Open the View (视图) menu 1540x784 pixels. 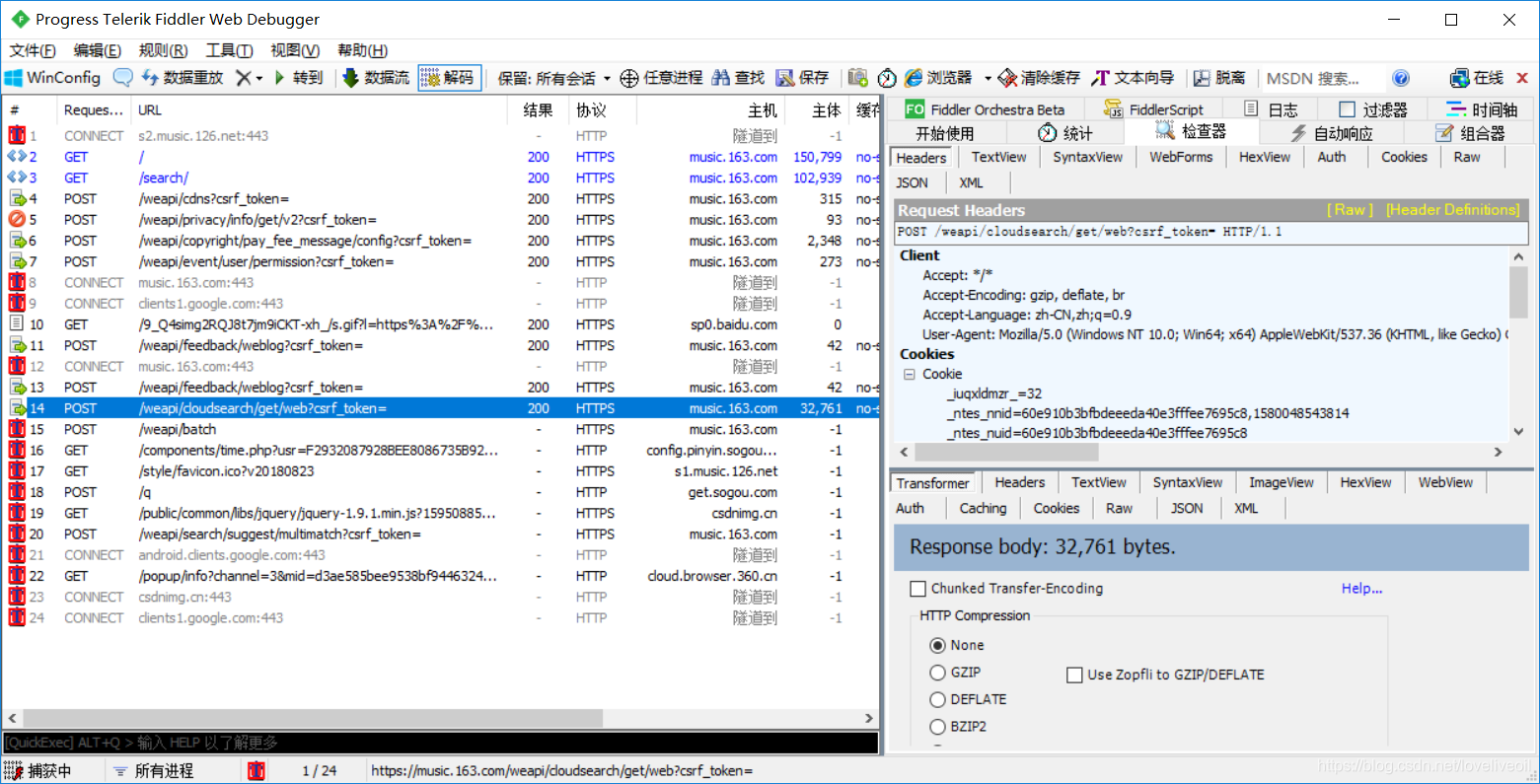pyautogui.click(x=295, y=50)
